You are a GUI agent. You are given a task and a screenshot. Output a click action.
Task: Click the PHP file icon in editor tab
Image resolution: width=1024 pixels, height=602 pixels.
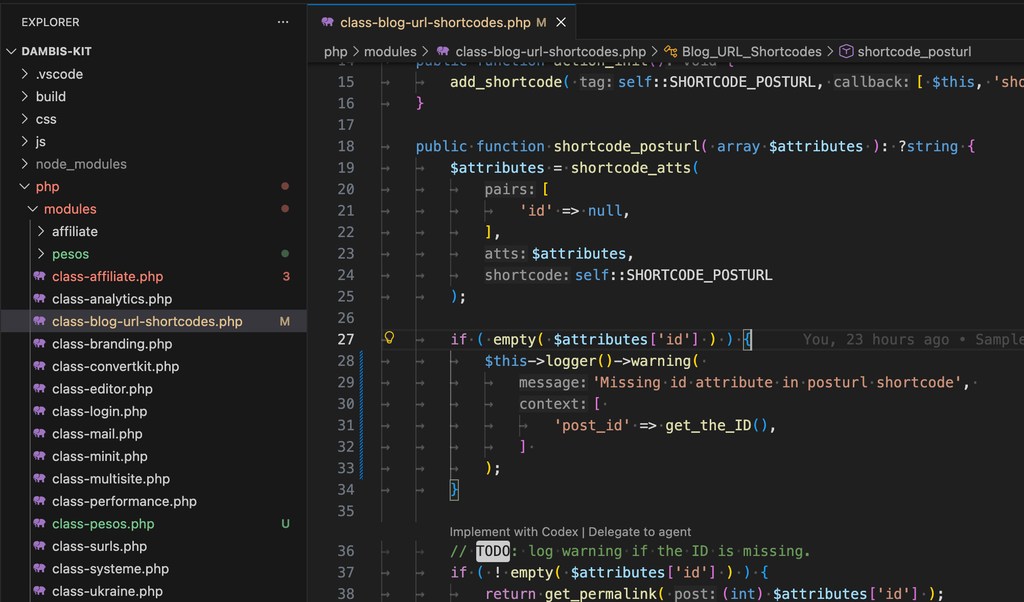coord(327,22)
